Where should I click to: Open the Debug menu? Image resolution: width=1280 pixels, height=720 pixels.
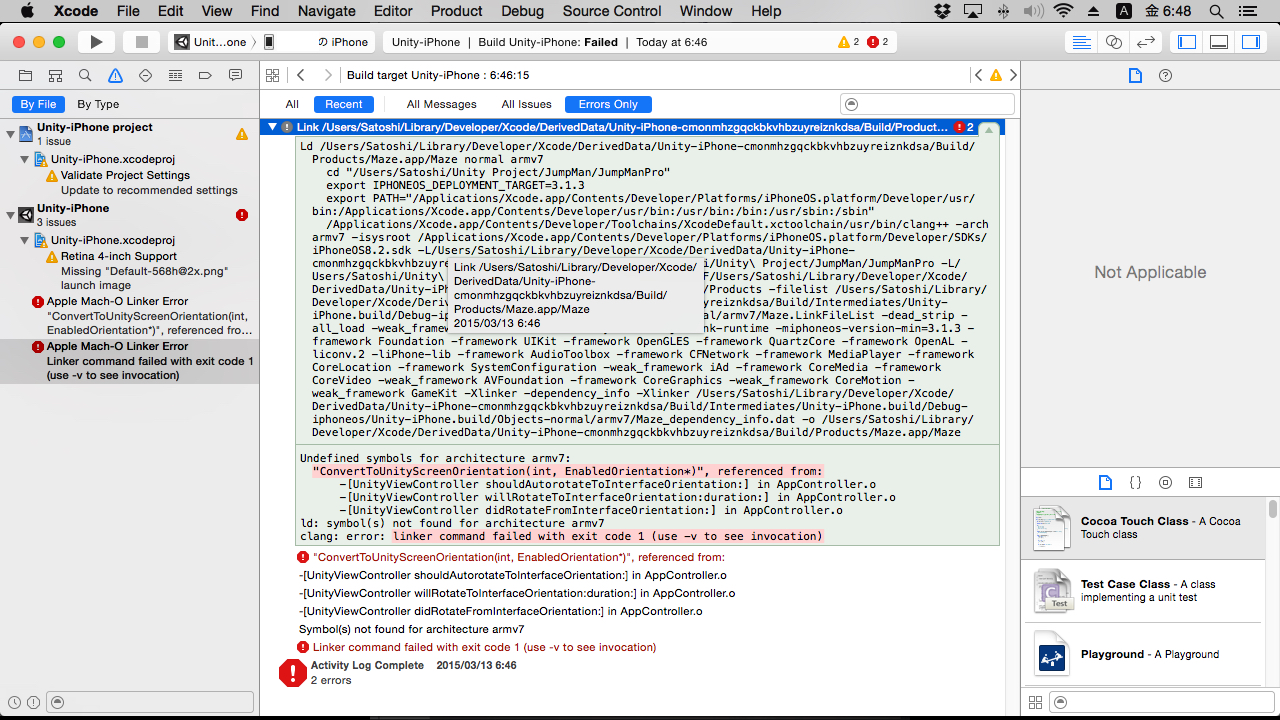(x=523, y=11)
